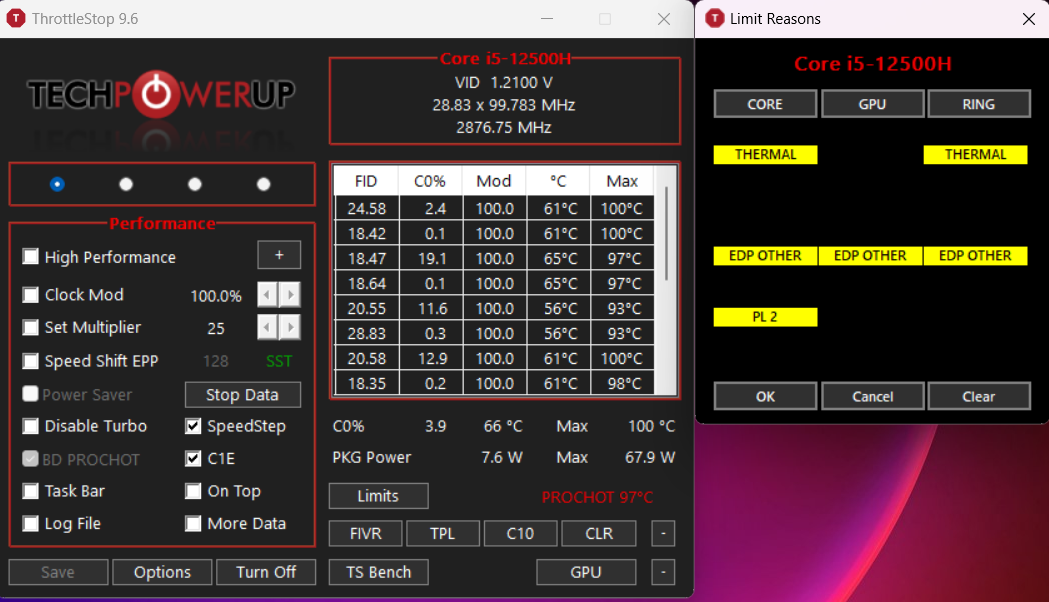Screen dimensions: 1049x602
Task: Enable the Set Multiplier checkbox
Action: (30, 327)
